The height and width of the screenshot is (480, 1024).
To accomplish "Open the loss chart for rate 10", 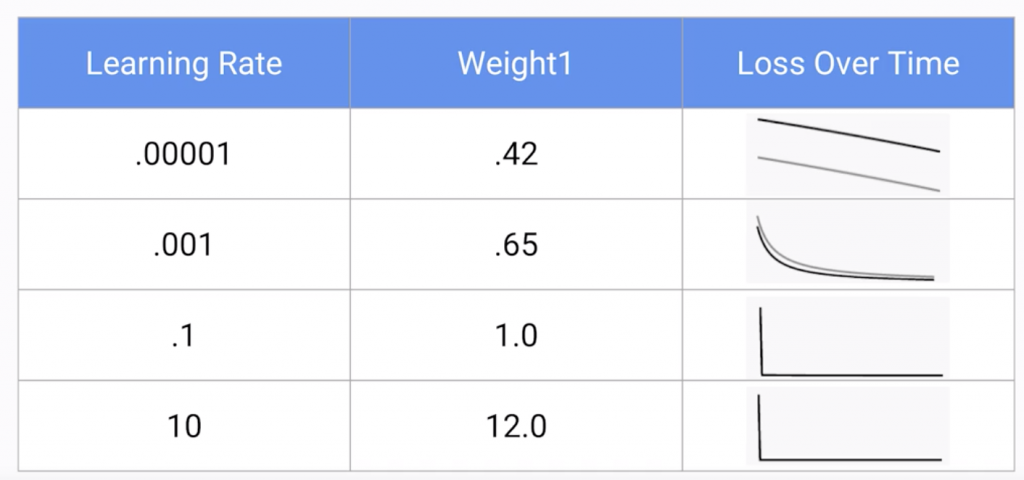I will (x=848, y=426).
